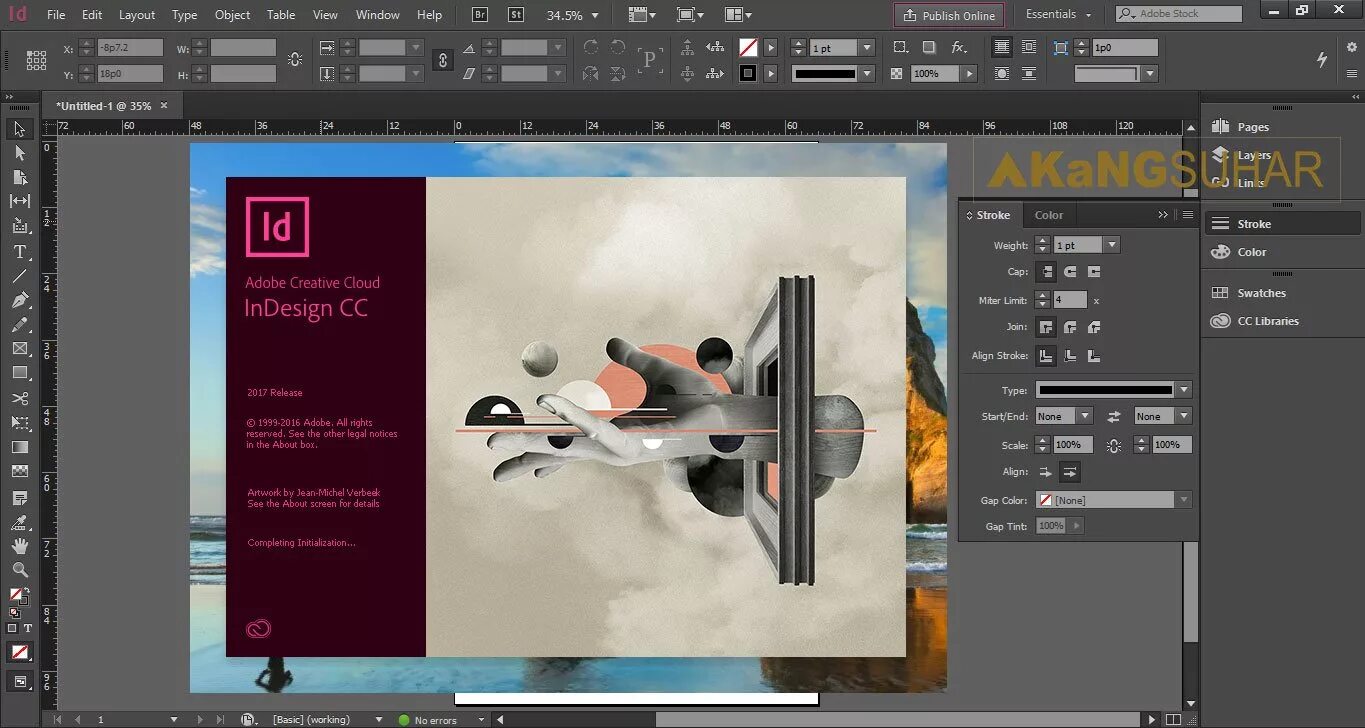The image size is (1365, 728).
Task: Click the drop shadow icon
Action: pyautogui.click(x=929, y=47)
